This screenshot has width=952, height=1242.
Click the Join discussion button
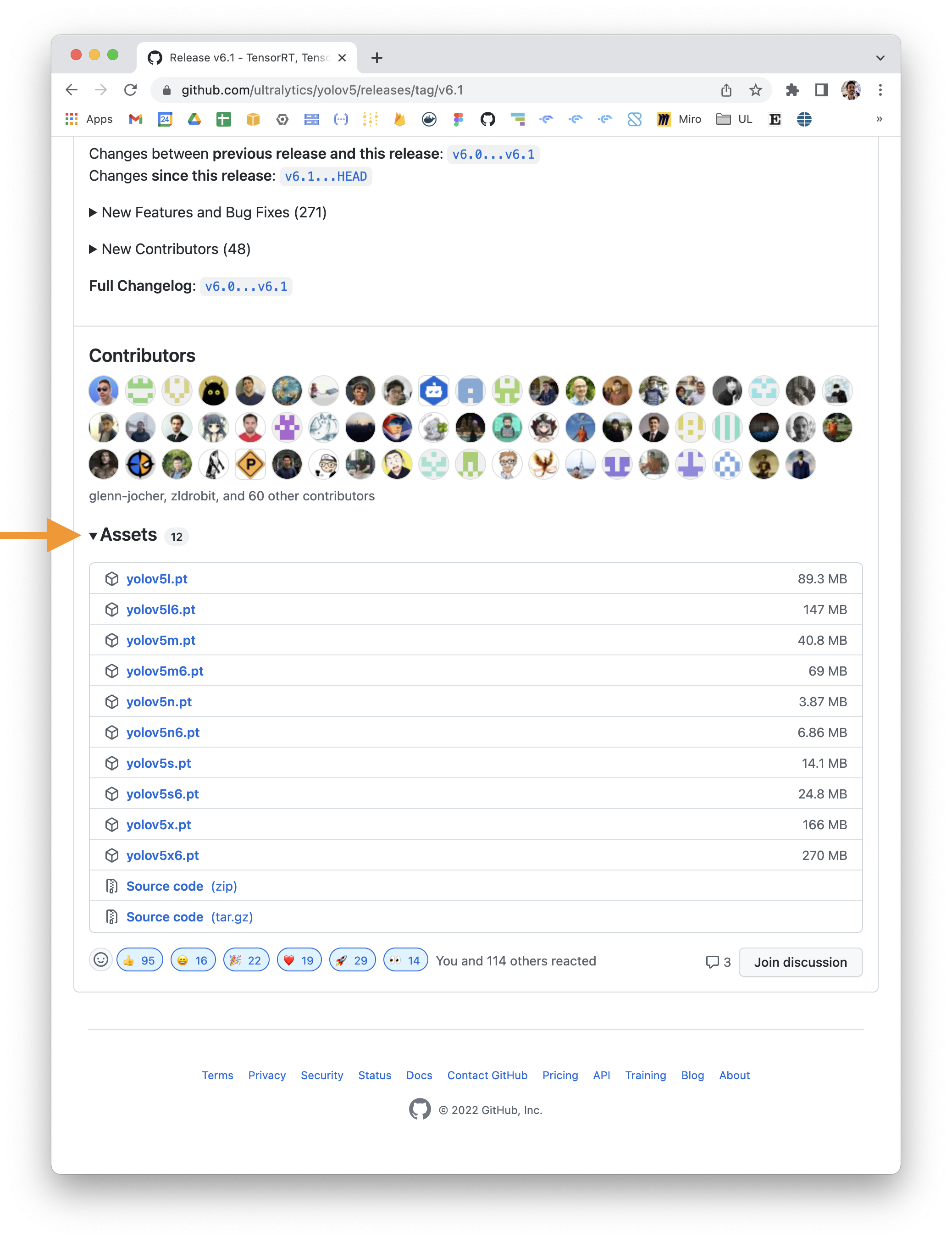click(x=800, y=961)
